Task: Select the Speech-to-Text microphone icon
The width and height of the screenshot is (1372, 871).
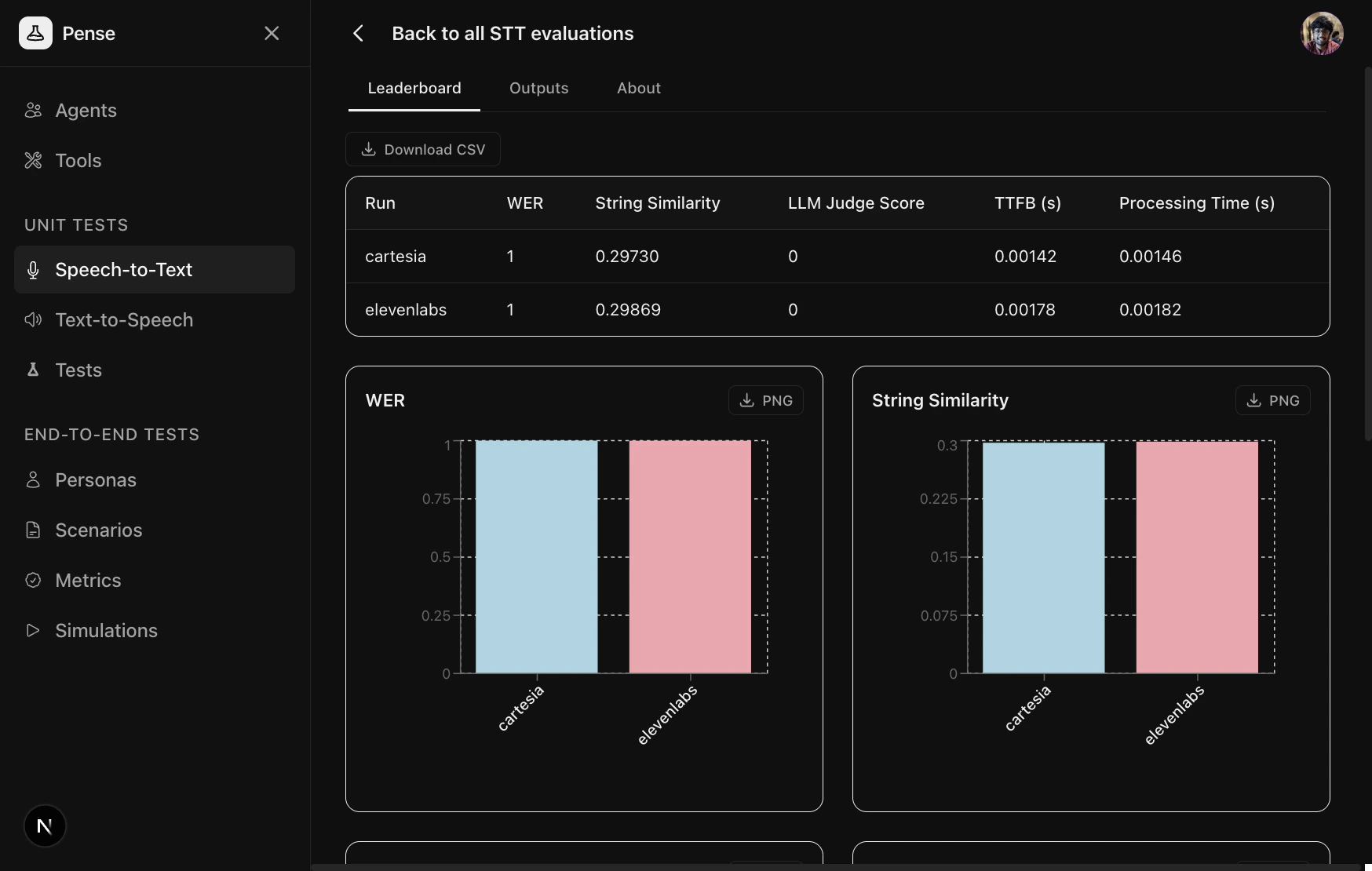Action: click(33, 269)
